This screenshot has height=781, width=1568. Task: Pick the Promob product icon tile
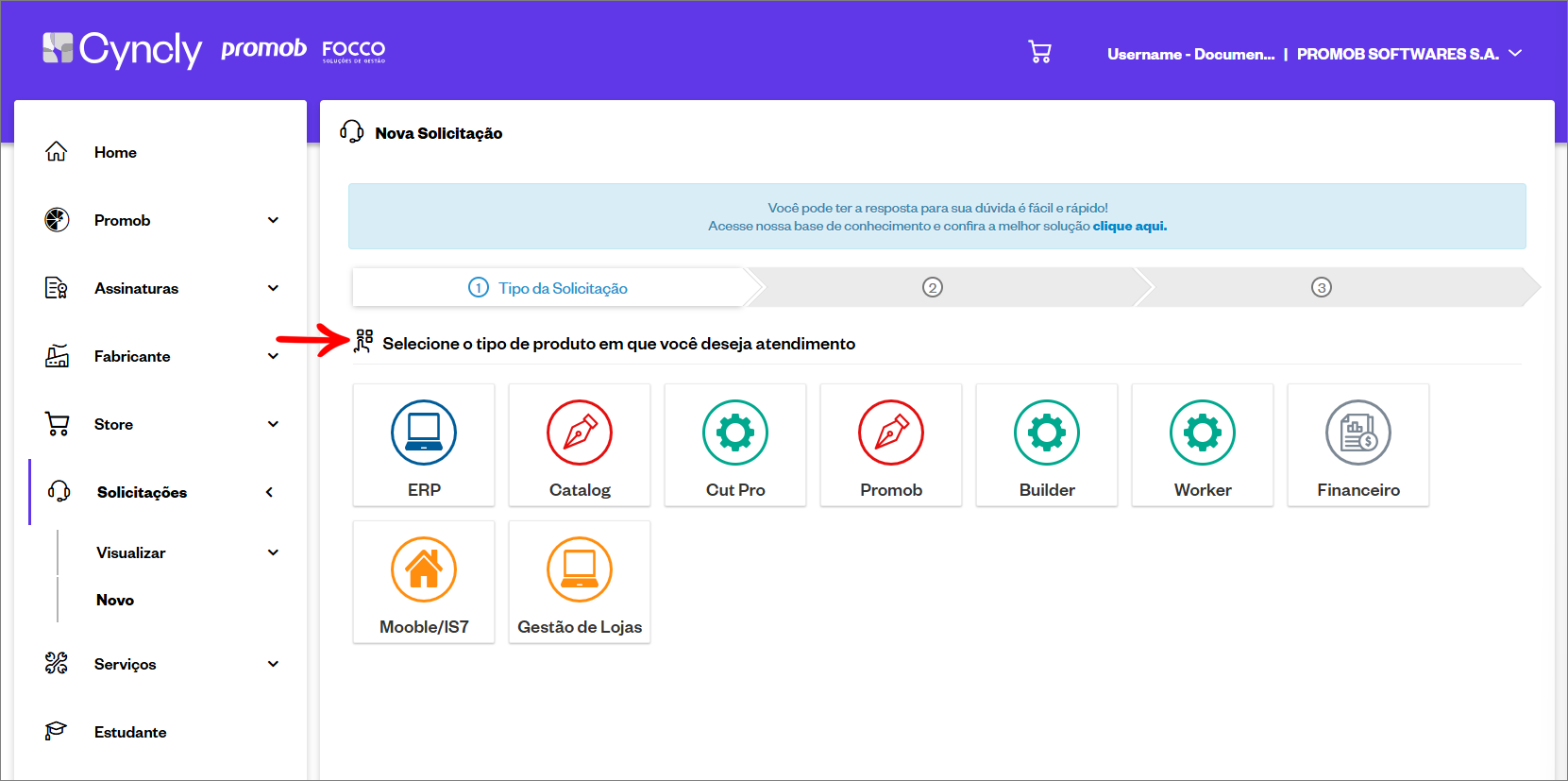point(891,445)
